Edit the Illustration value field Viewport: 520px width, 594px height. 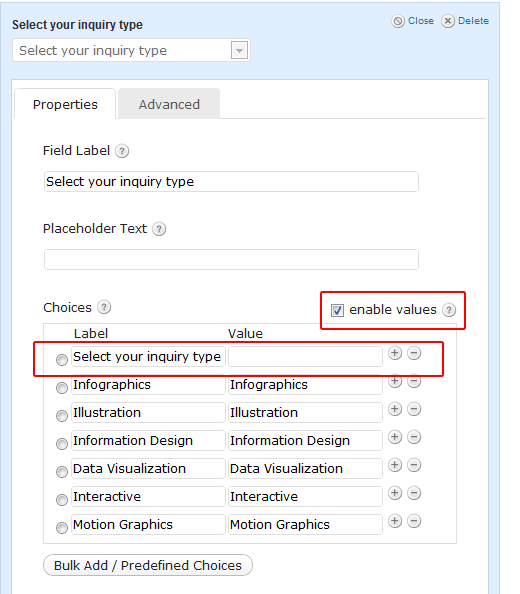305,413
